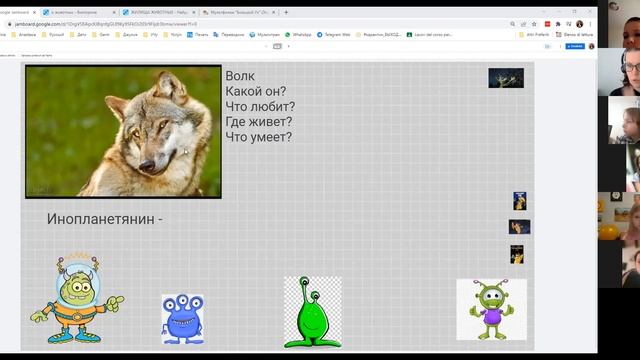Open the WhatsApp bookmark
Viewport: 640px width, 360px height.
pyautogui.click(x=298, y=35)
